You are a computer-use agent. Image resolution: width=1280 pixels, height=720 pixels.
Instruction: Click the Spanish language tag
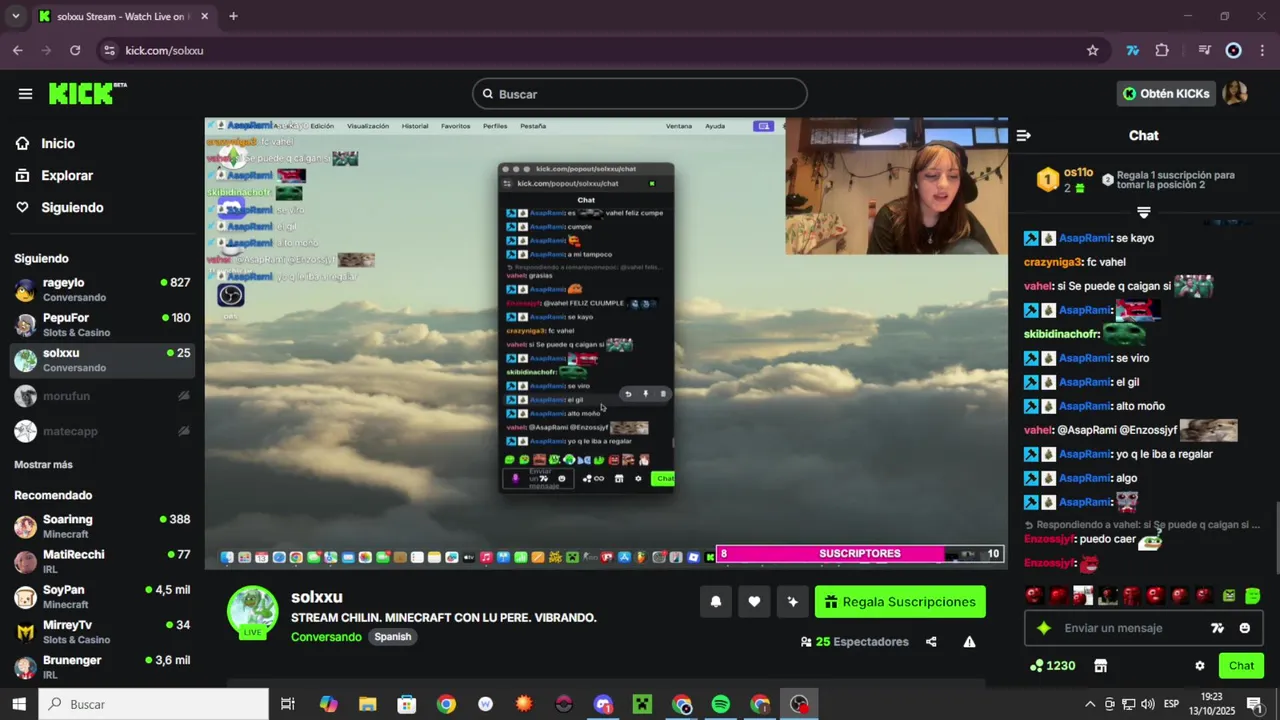point(393,637)
